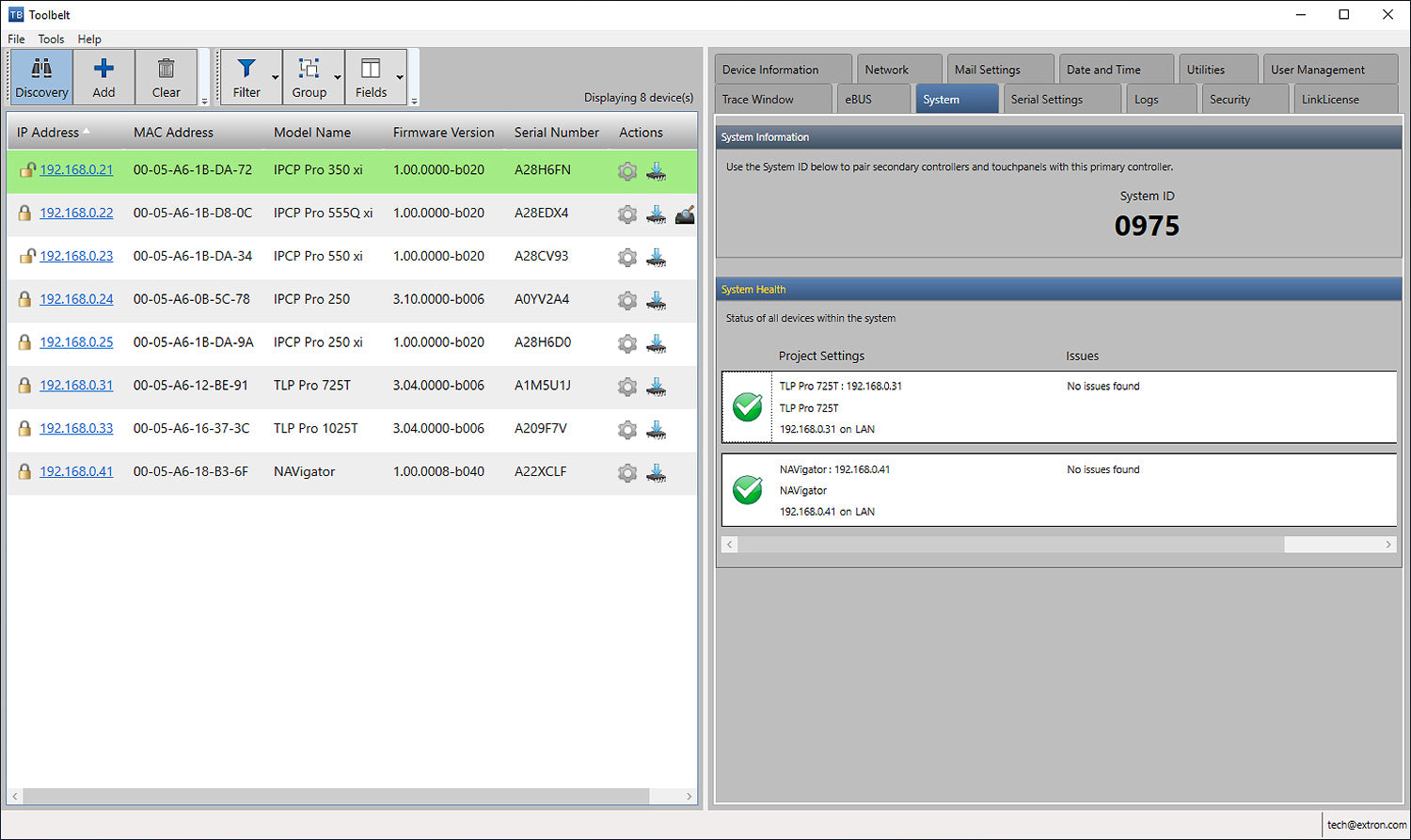The width and height of the screenshot is (1411, 840).
Task: Sort by Firmware Version column header
Action: (443, 133)
